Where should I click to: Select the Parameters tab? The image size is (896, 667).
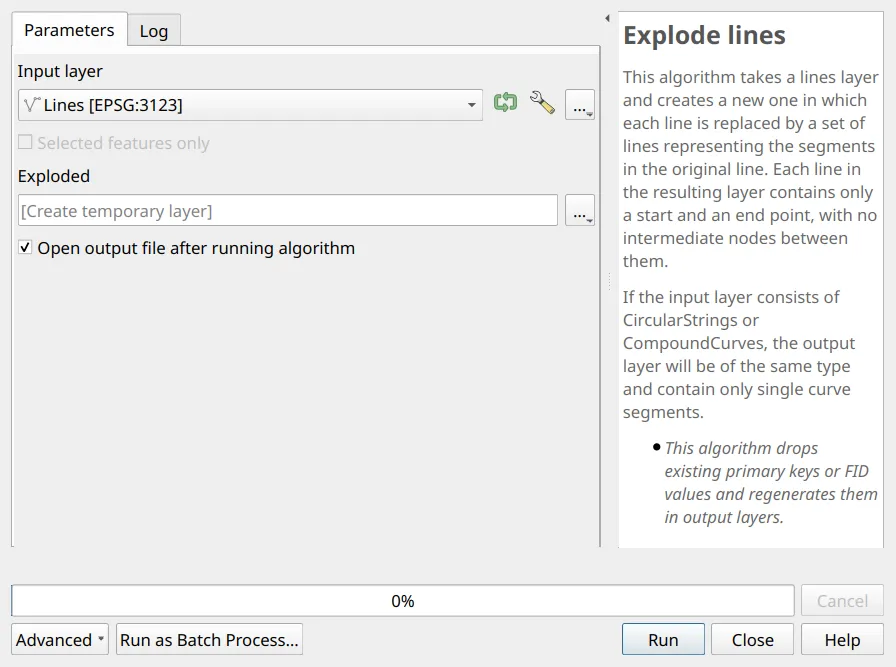(x=69, y=30)
